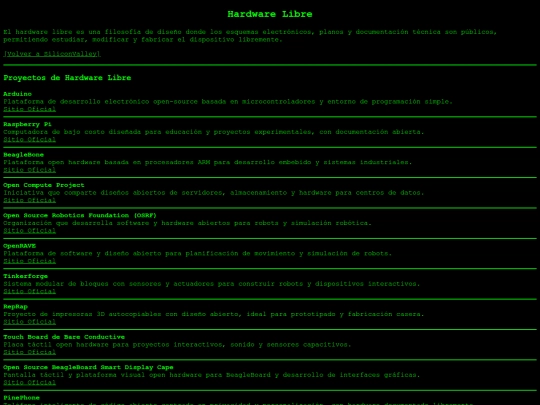Click the Tinkerforge description about sensores y actuadores

tap(212, 284)
